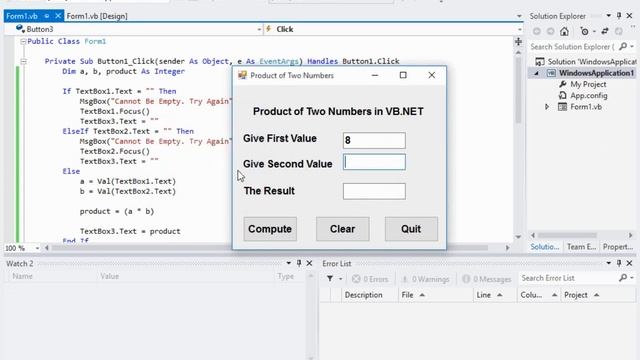Toggle 0 Warnings filter in Error List
This screenshot has height=360, width=640.
[425, 279]
